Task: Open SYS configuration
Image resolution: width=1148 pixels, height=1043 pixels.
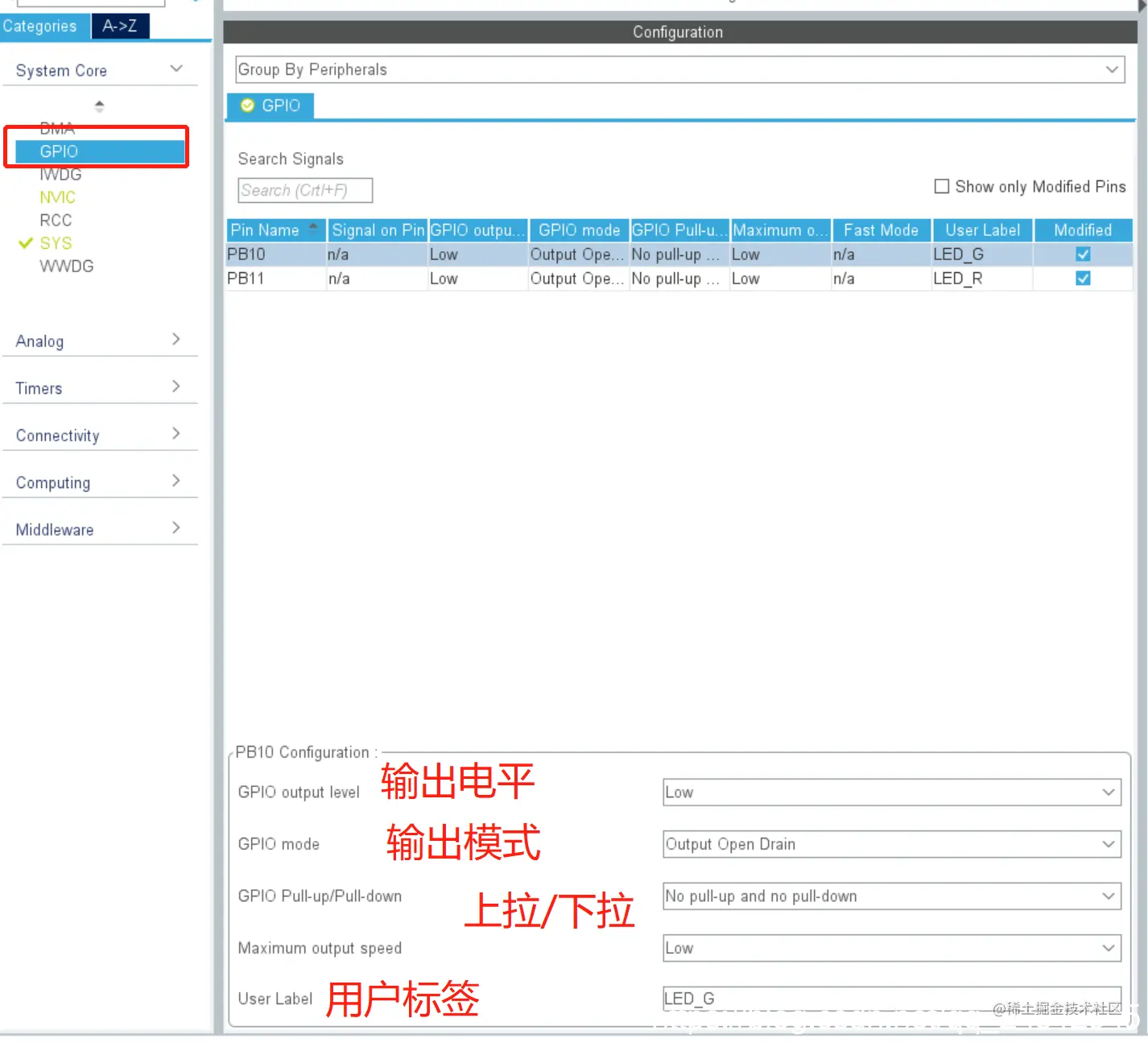Action: point(56,243)
